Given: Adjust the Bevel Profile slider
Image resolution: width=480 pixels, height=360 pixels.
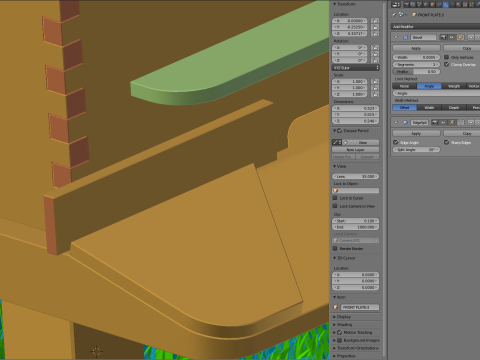Looking at the screenshot, I should click(416, 71).
